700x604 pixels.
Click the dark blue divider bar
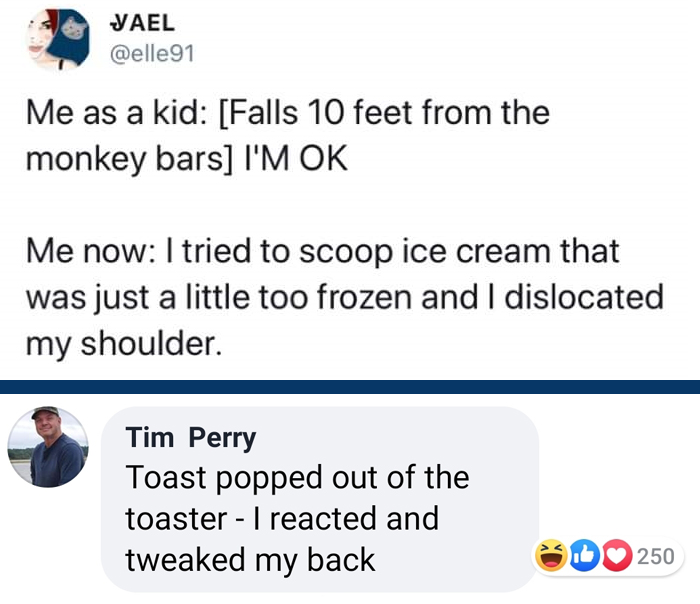350,387
